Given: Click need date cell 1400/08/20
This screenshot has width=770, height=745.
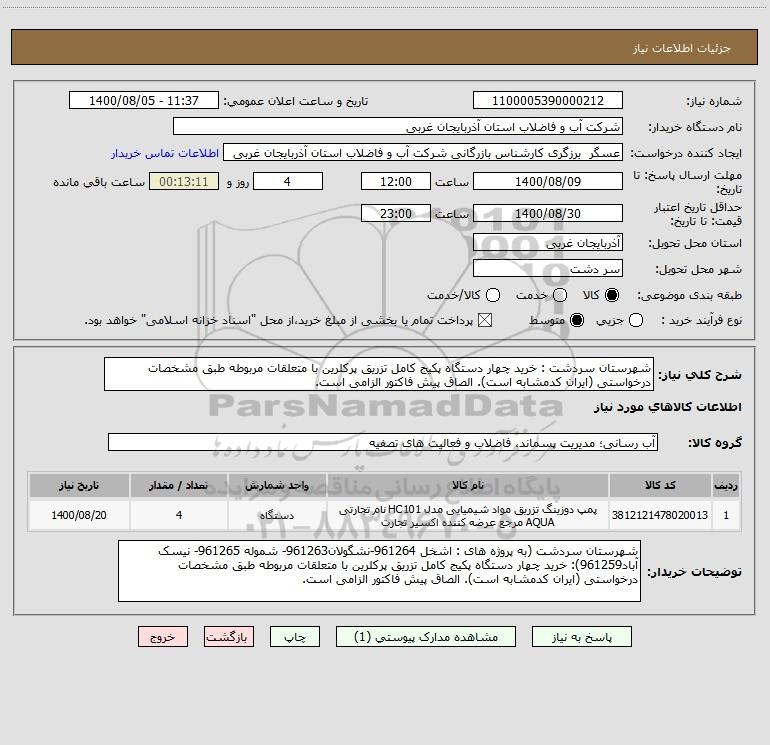Looking at the screenshot, I should pos(79,515).
